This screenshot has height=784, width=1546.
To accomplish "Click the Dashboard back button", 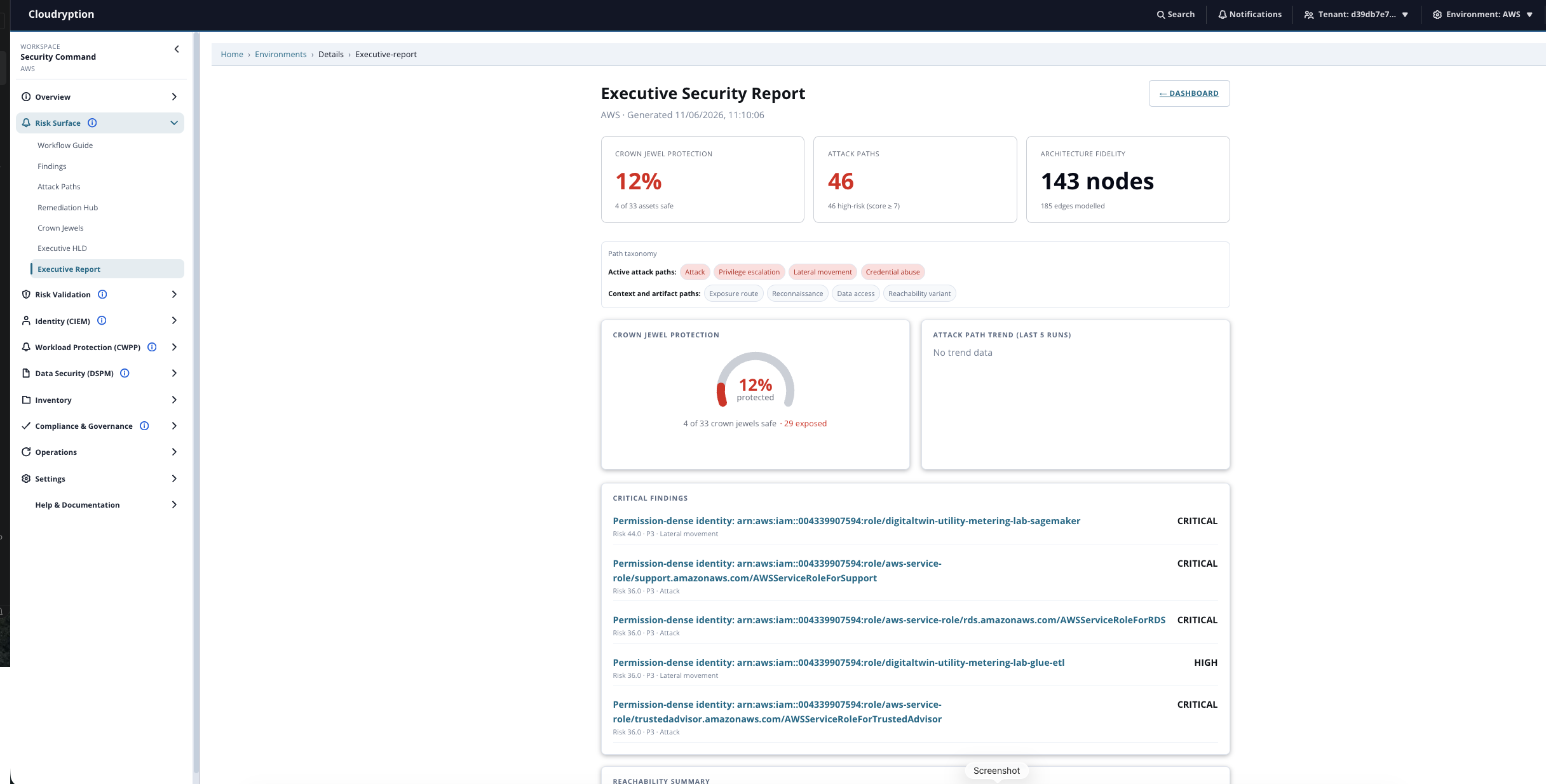I will [x=1189, y=93].
